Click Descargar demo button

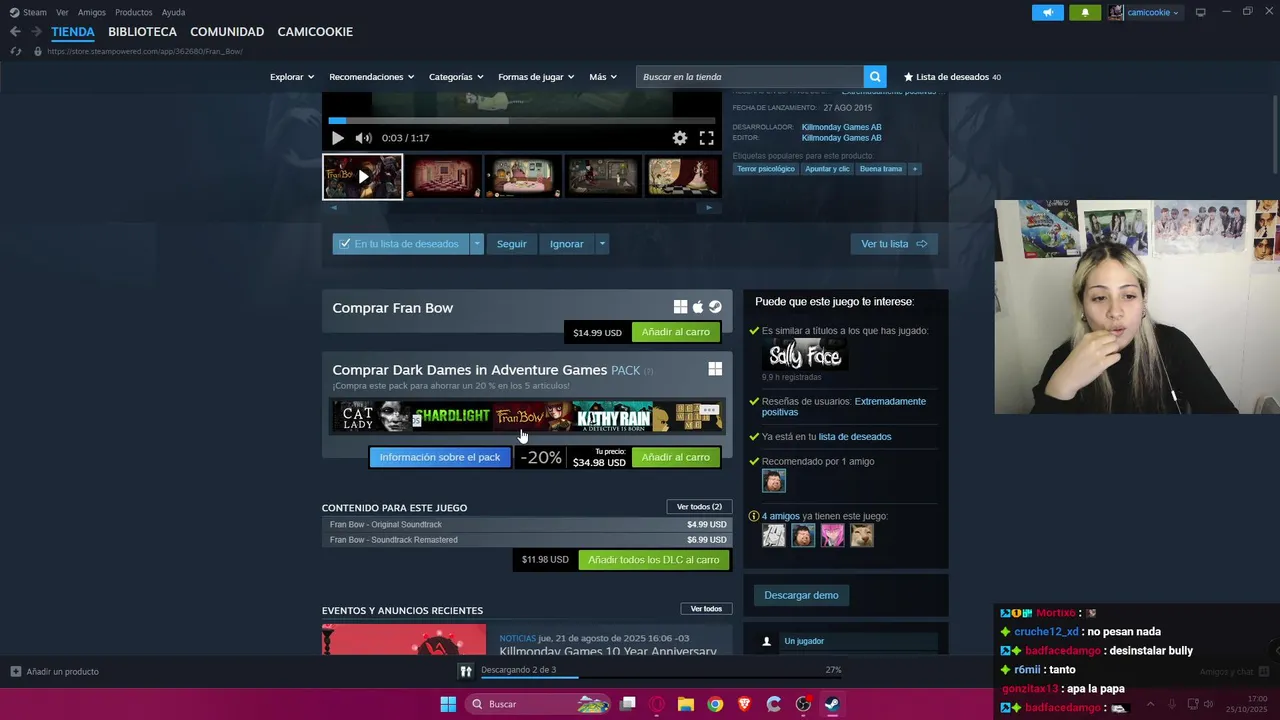(801, 595)
